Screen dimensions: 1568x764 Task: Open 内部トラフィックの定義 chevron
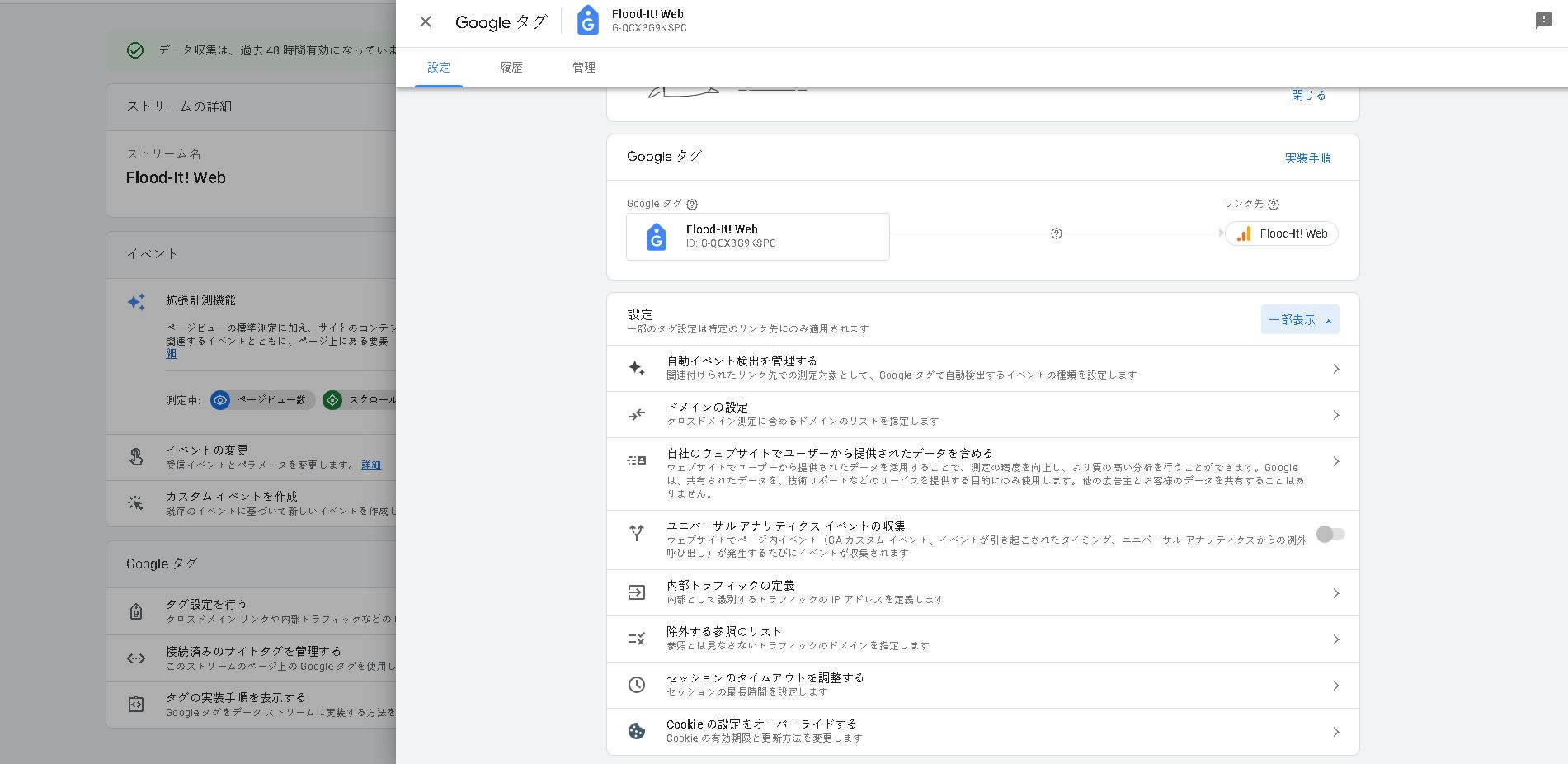tap(1336, 593)
